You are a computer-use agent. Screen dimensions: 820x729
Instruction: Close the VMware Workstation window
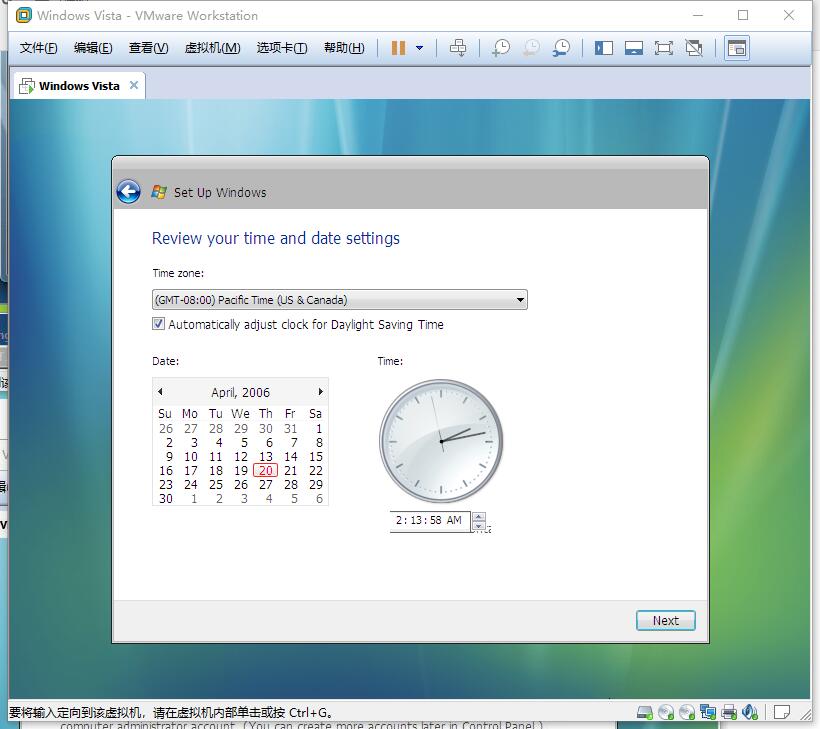789,16
